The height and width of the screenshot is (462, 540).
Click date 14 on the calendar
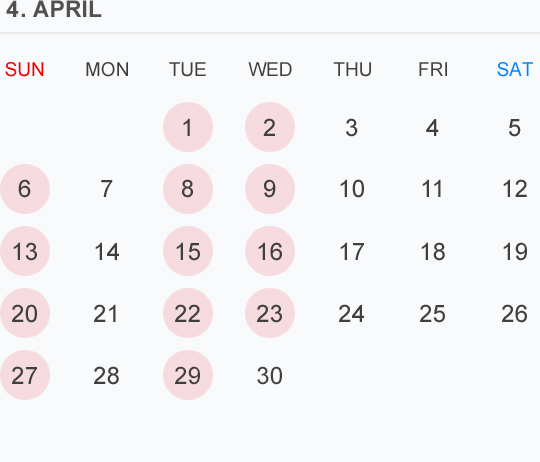pos(106,252)
